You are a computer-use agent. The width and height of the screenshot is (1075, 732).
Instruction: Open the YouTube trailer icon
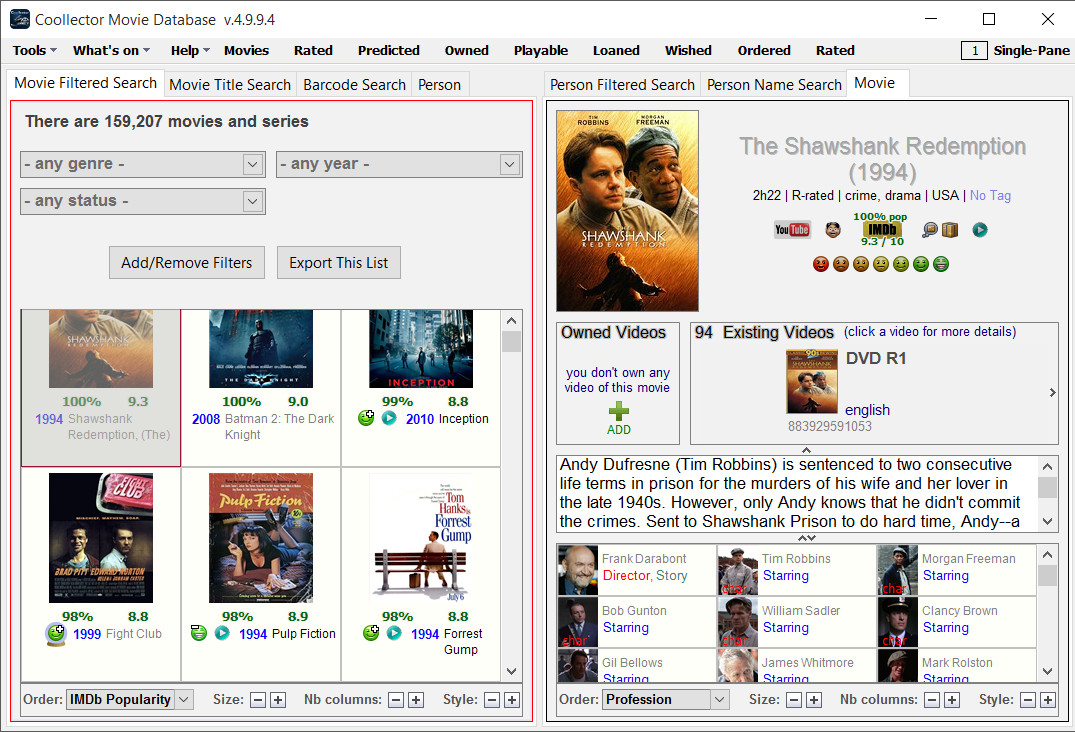(792, 230)
